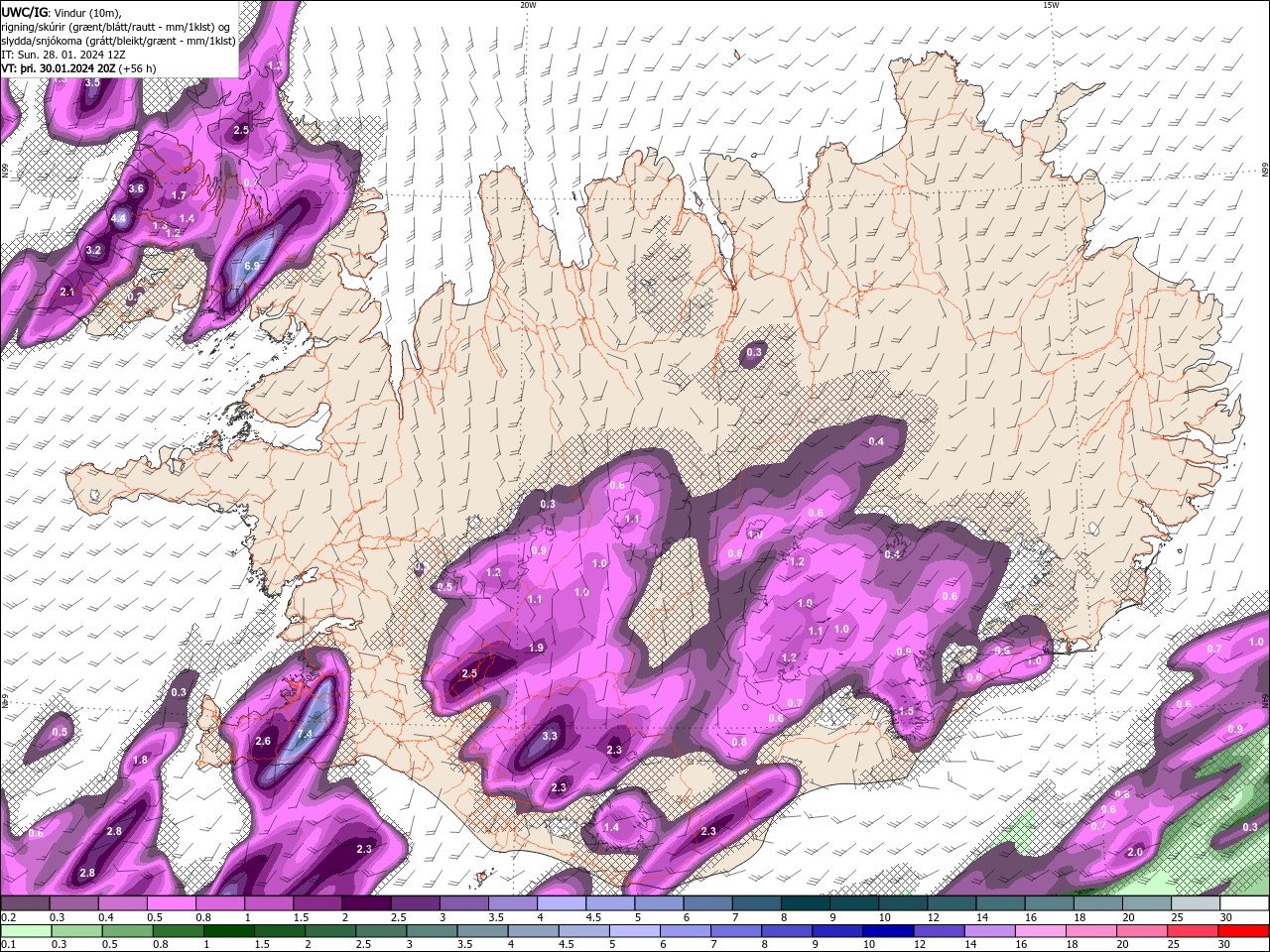Pick the darkest green 1 legend swatch
This screenshot has height=952, width=1270.
(x=228, y=931)
